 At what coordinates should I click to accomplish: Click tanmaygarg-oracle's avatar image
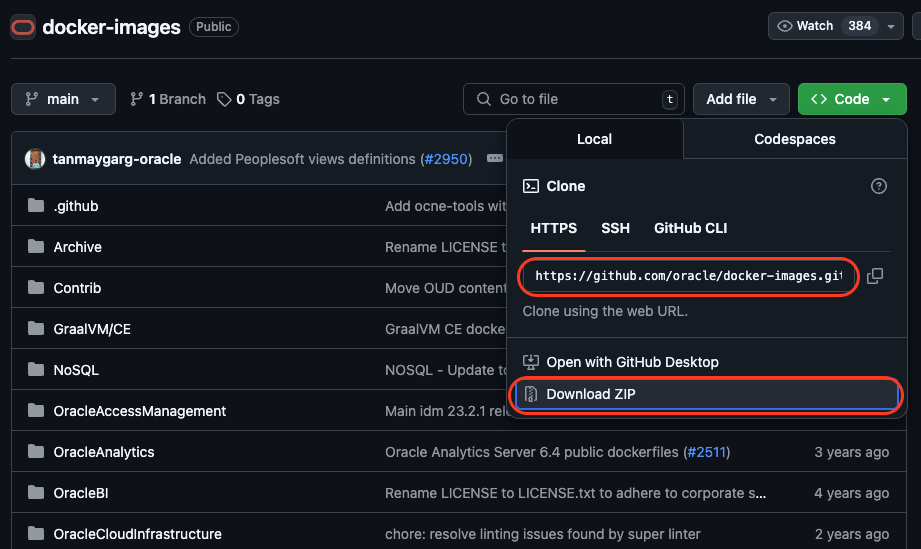(x=35, y=159)
